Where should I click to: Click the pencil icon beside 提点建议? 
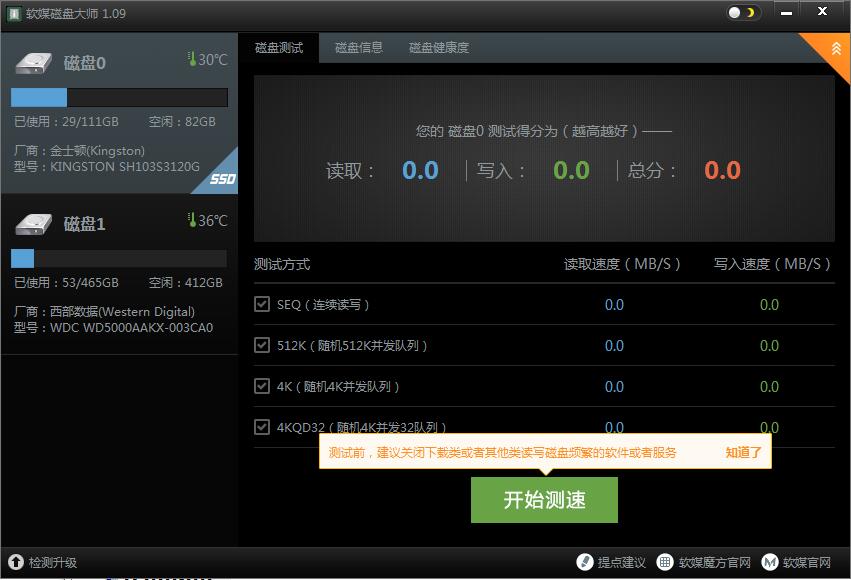point(587,562)
